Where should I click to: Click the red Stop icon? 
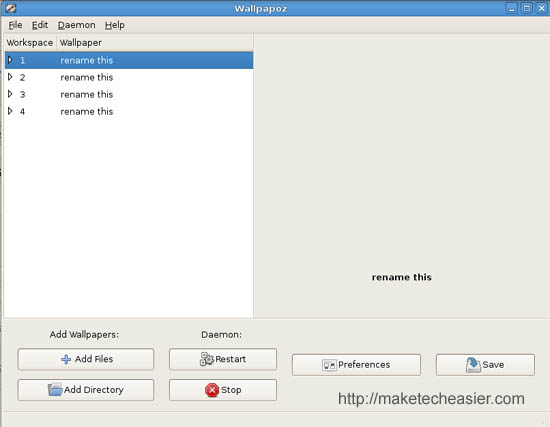[212, 390]
